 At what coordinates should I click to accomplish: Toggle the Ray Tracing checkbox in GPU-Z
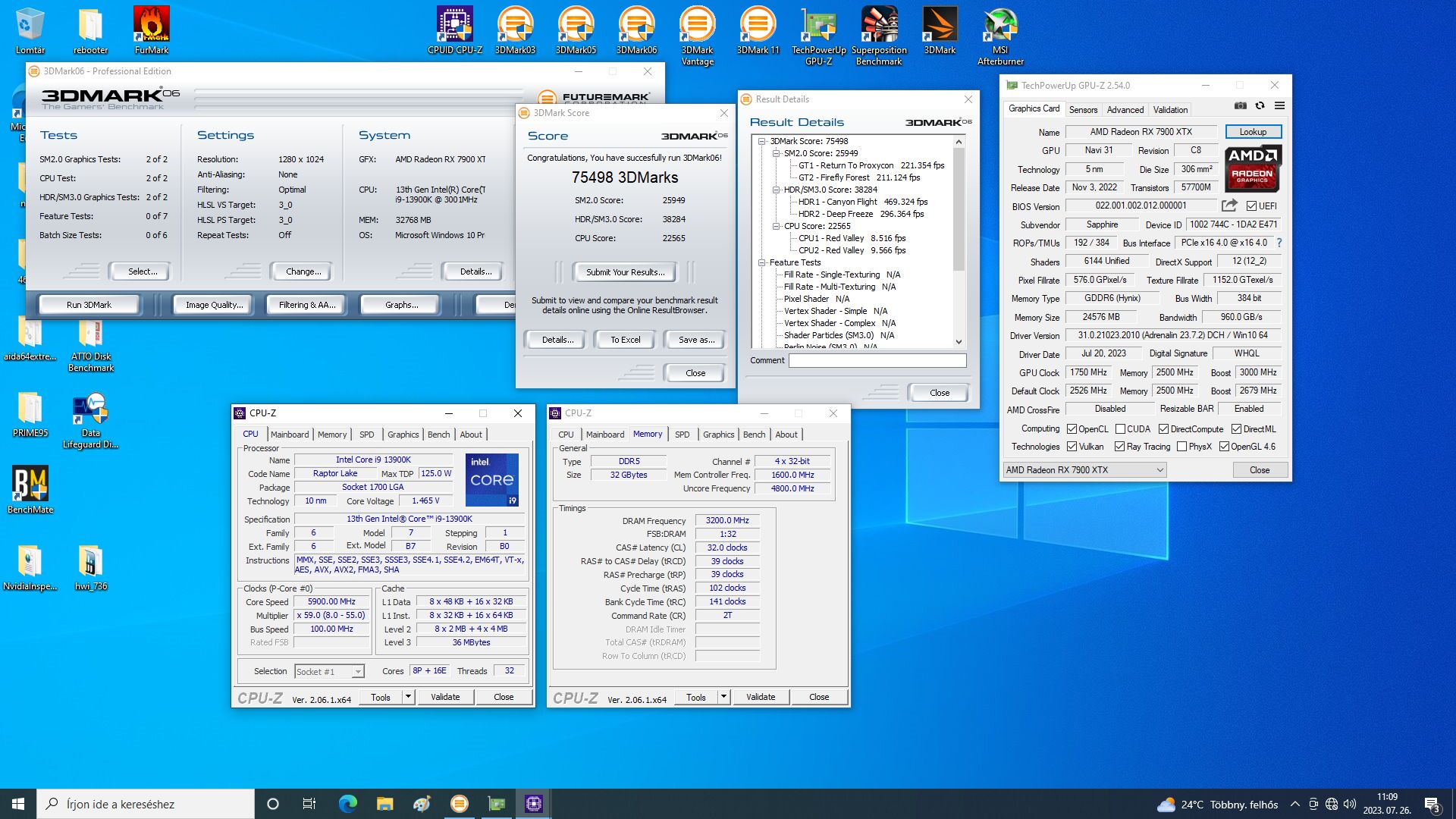point(1120,447)
